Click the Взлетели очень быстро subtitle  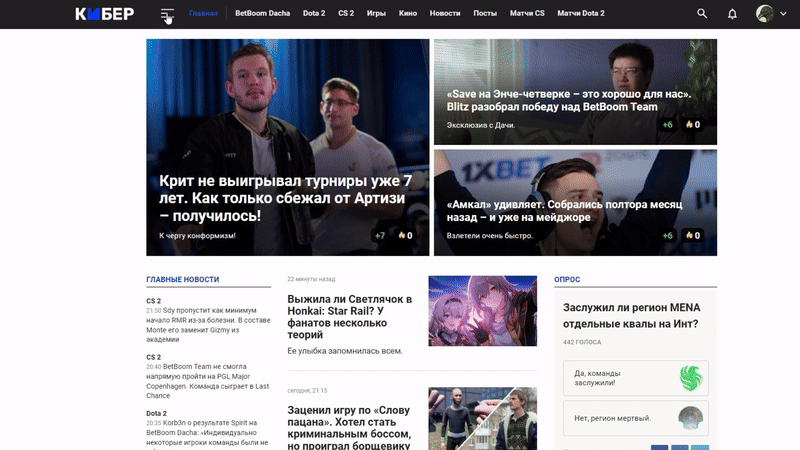pyautogui.click(x=490, y=236)
